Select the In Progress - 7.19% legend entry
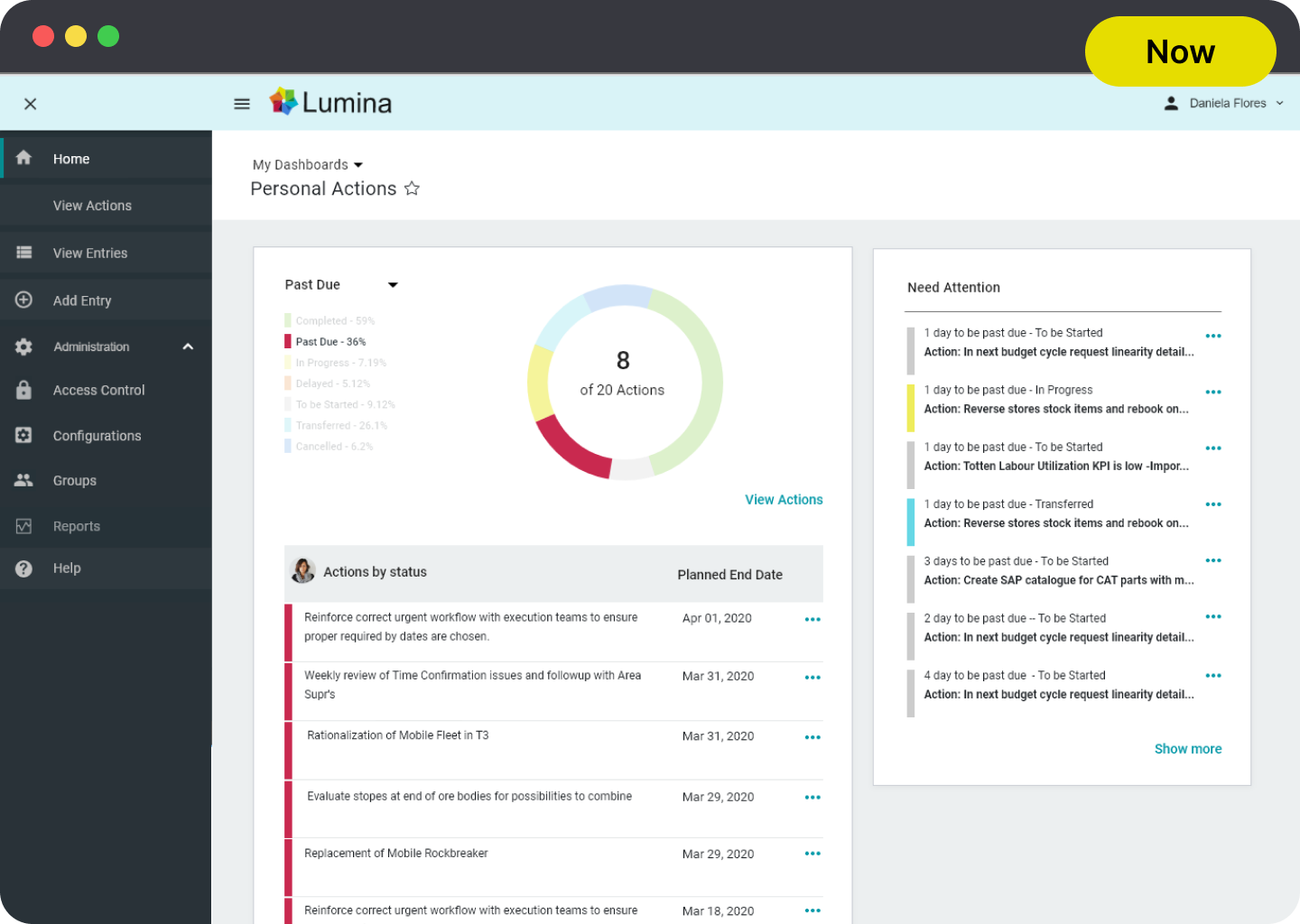This screenshot has height=924, width=1300. [x=335, y=363]
